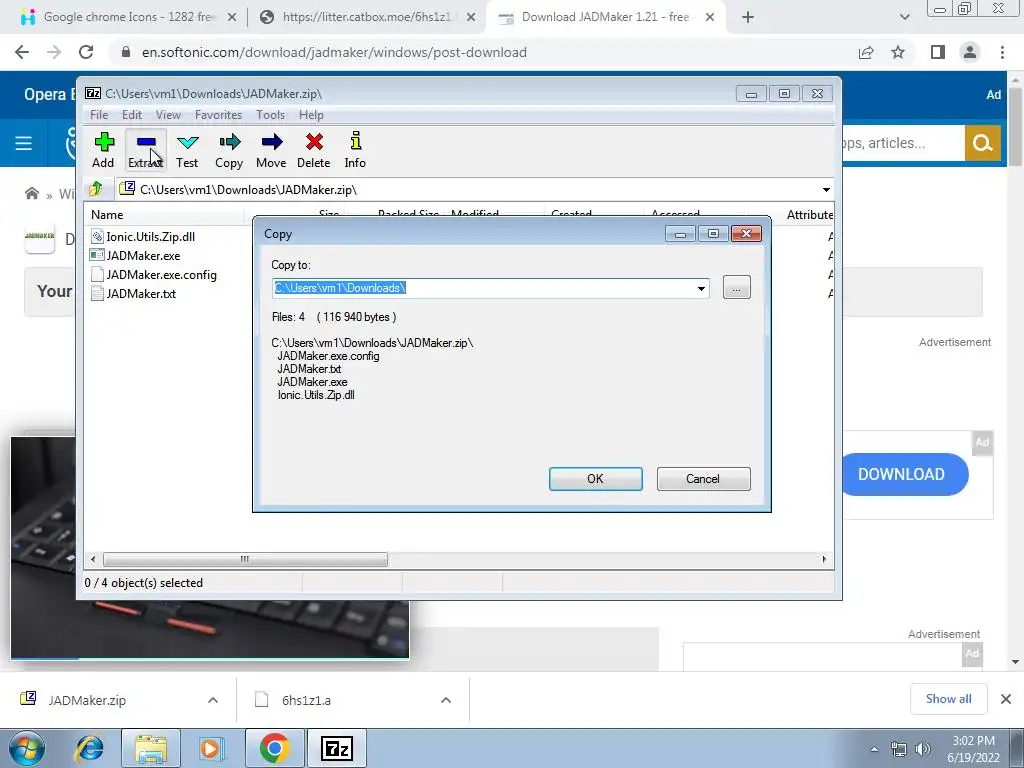This screenshot has height=768, width=1024.
Task: Select JADMaker.exe.config in file list
Action: [x=161, y=275]
